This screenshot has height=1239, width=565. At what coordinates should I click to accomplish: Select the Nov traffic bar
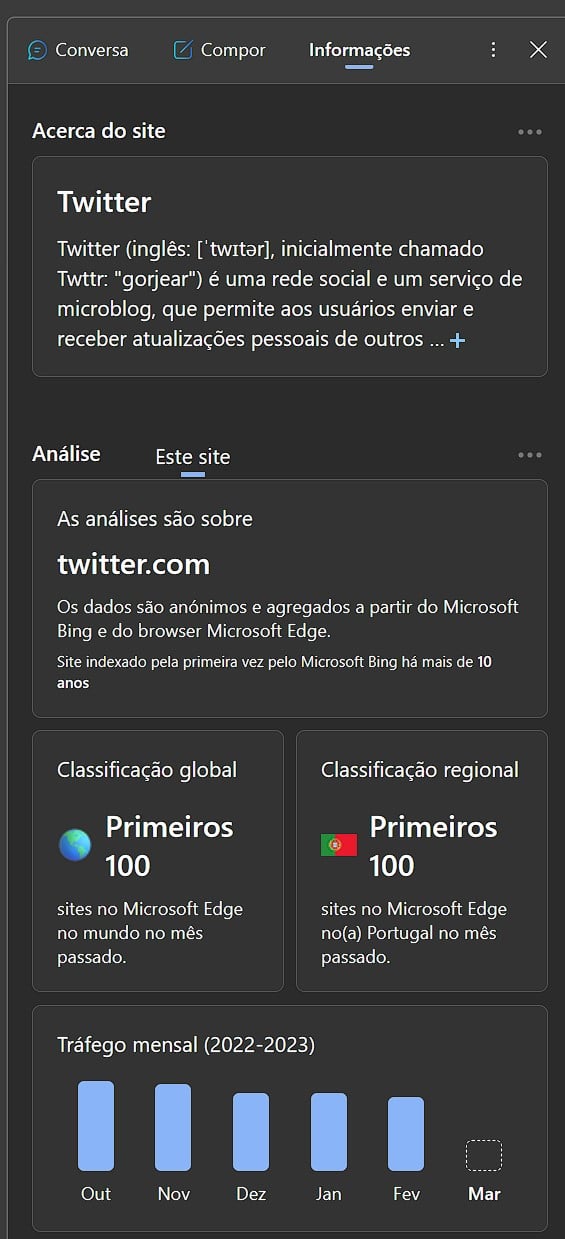point(173,1127)
